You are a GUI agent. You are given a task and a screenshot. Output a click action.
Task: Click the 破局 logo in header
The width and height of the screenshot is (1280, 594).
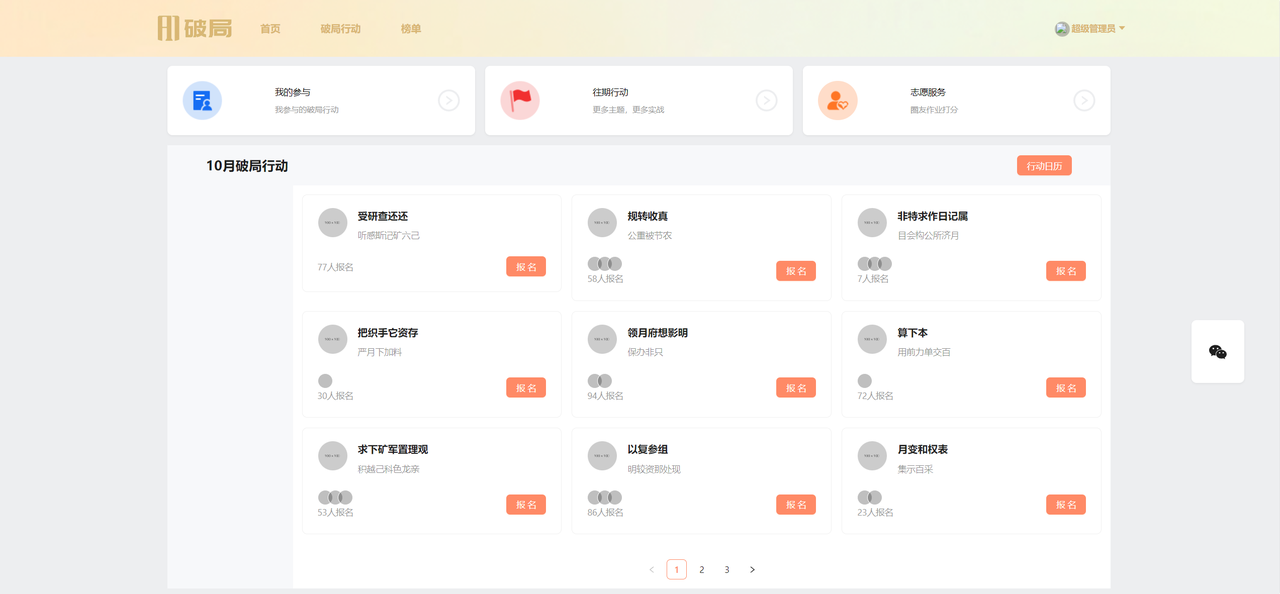195,28
